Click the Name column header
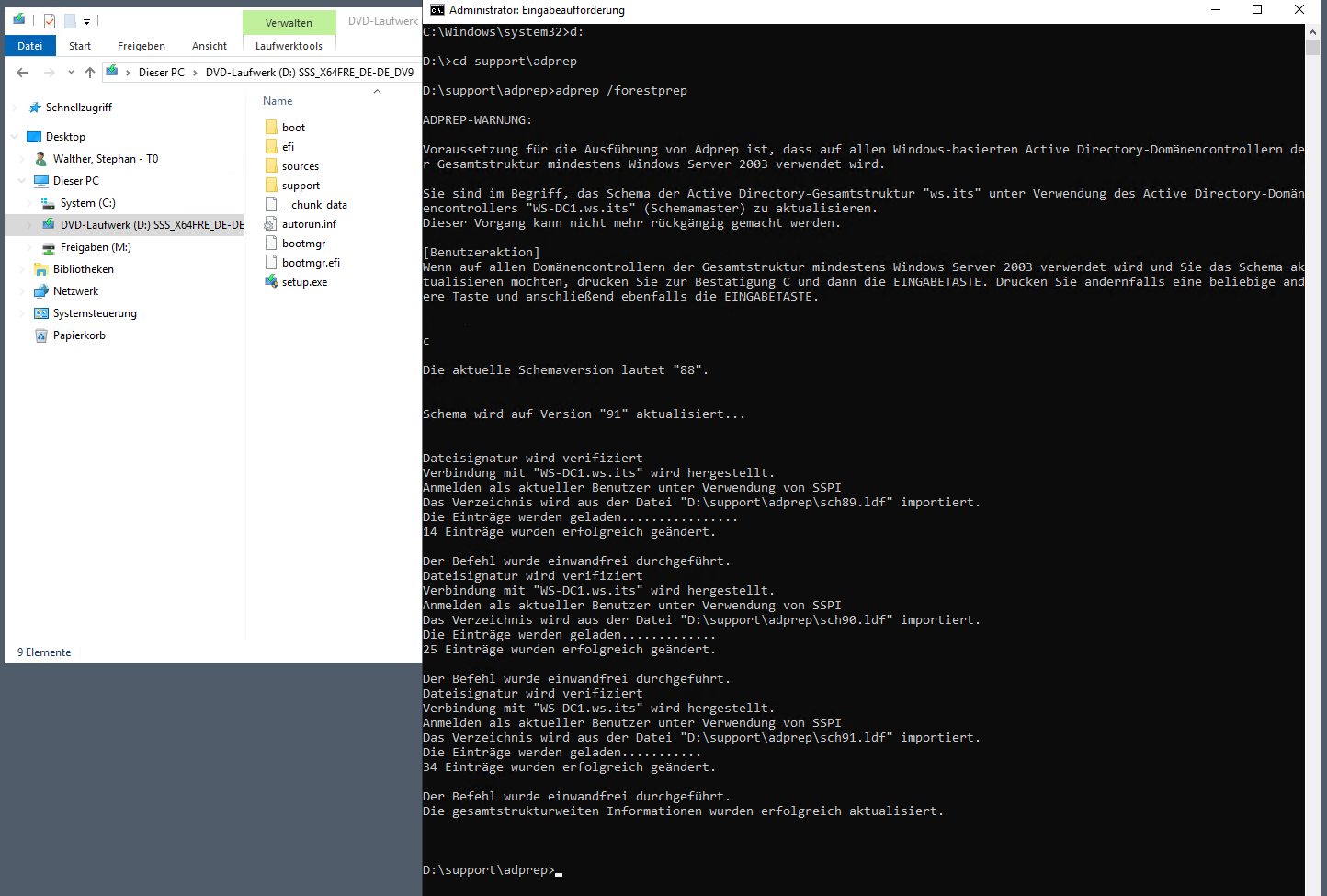1327x896 pixels. click(278, 101)
